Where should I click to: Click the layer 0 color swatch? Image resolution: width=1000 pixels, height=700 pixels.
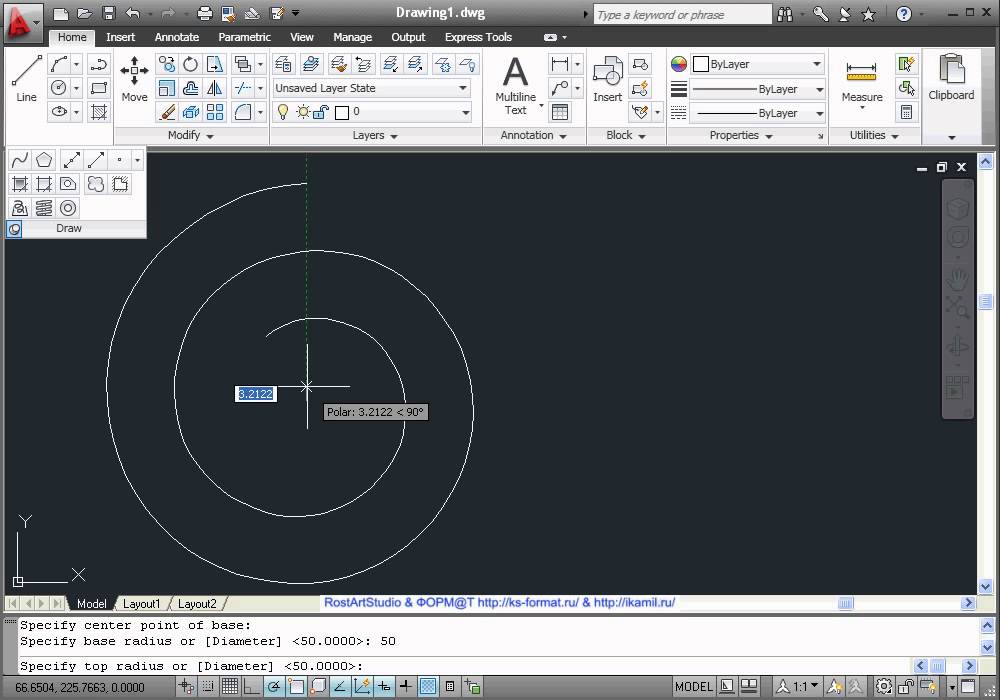click(x=342, y=113)
